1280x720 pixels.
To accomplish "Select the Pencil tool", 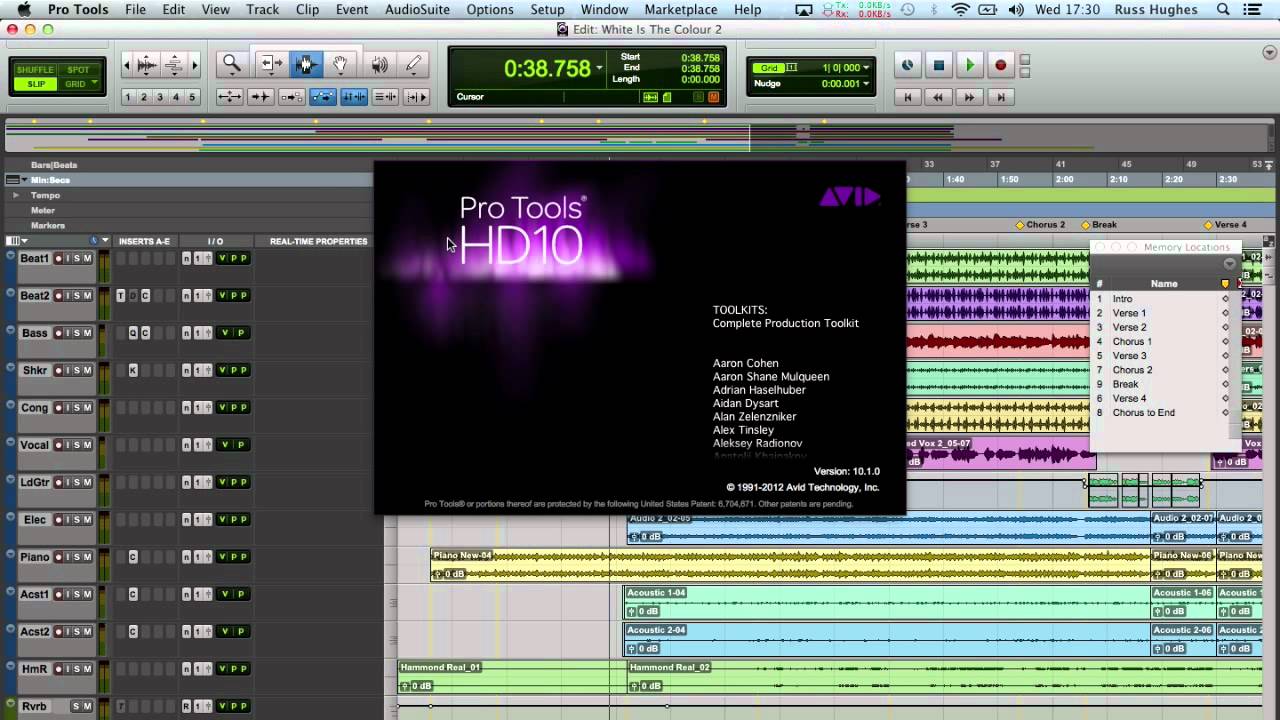I will point(413,65).
